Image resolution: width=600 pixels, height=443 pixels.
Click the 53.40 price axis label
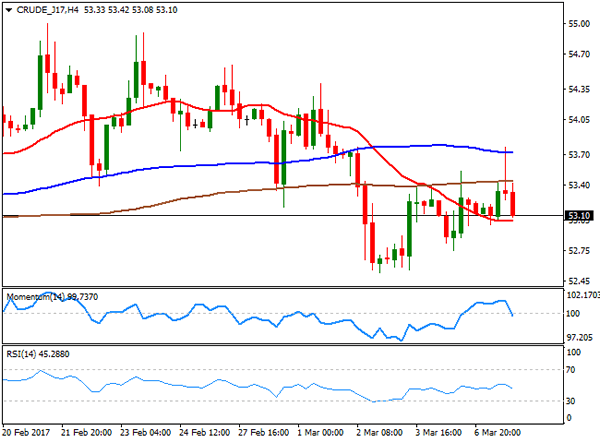click(x=579, y=185)
